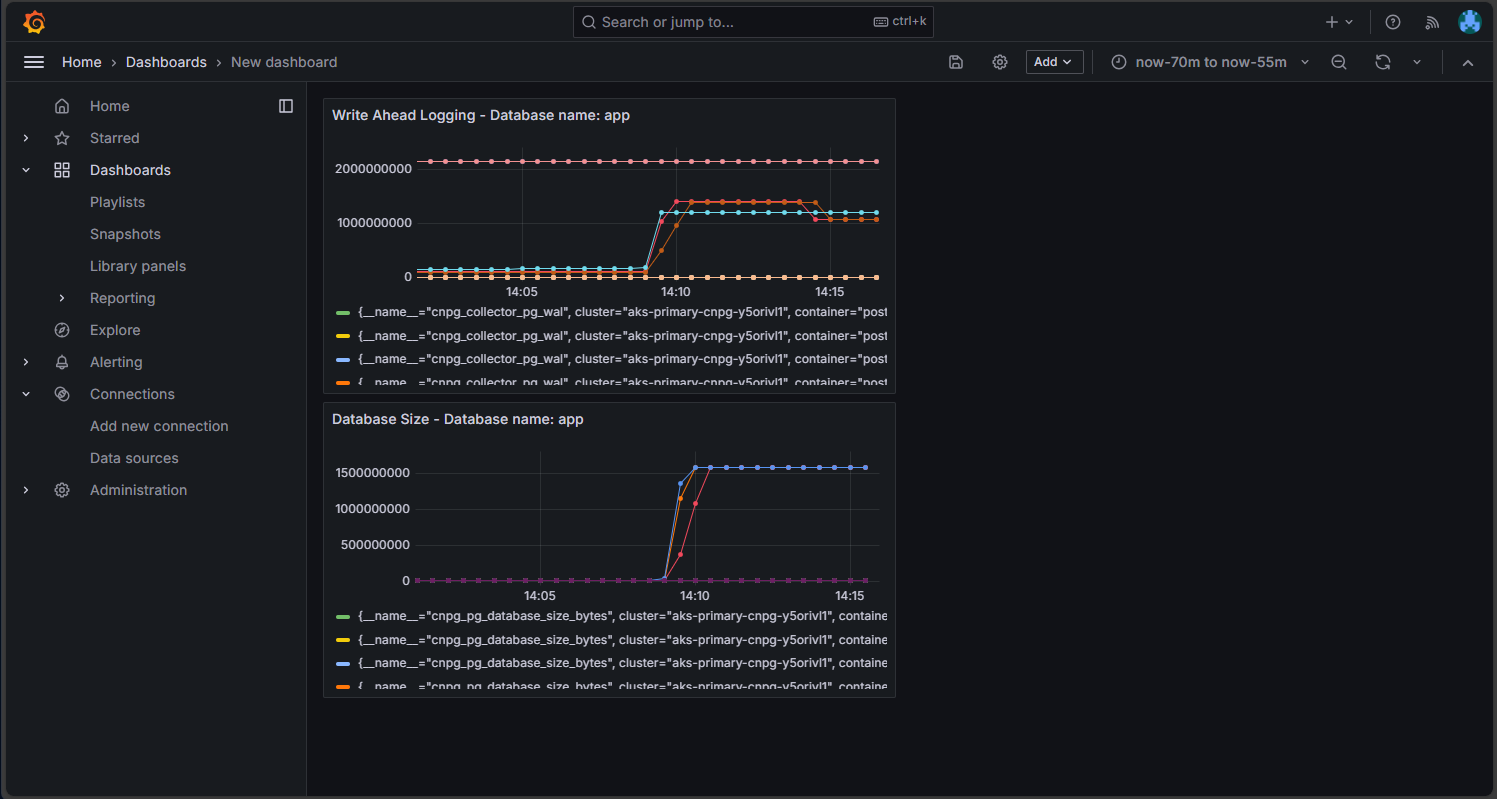Open the user profile avatar
Image resolution: width=1497 pixels, height=799 pixels.
click(x=1469, y=22)
